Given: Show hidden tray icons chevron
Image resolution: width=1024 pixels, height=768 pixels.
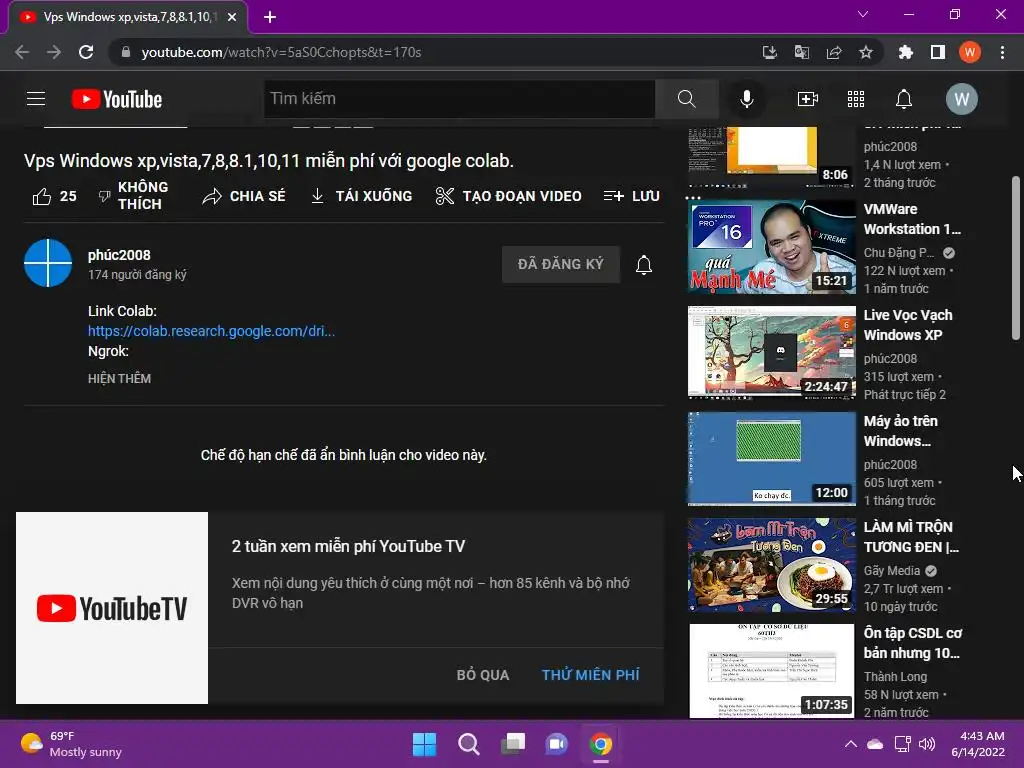Looking at the screenshot, I should (x=850, y=743).
